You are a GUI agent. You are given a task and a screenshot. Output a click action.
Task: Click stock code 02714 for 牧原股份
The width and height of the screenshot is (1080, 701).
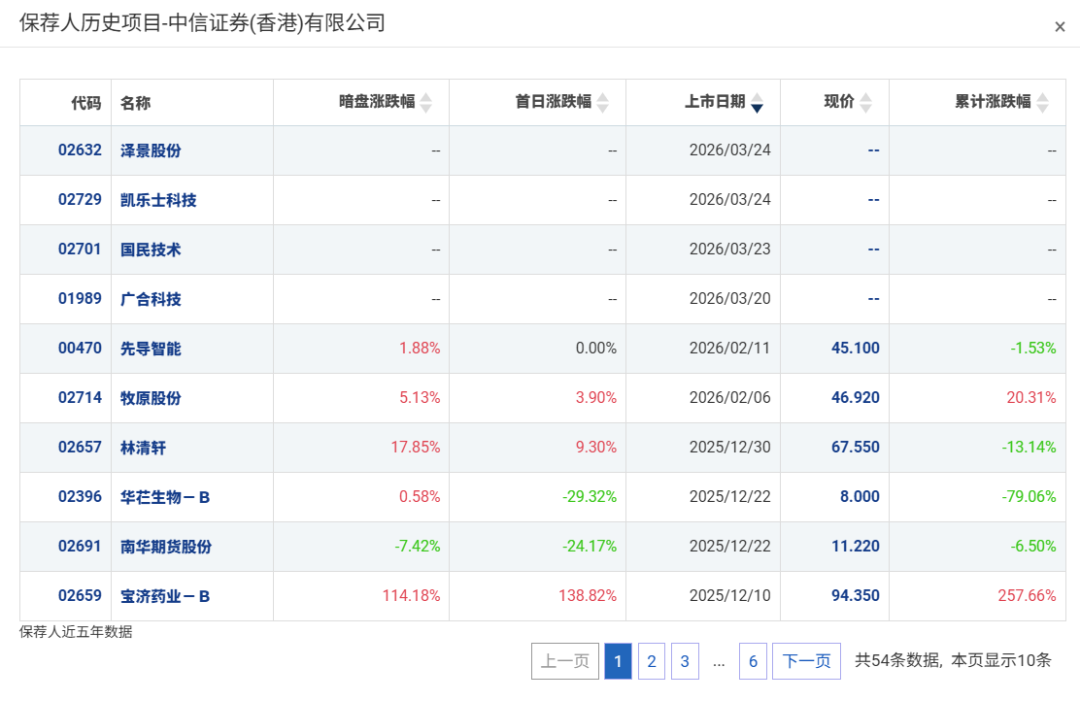tap(80, 397)
